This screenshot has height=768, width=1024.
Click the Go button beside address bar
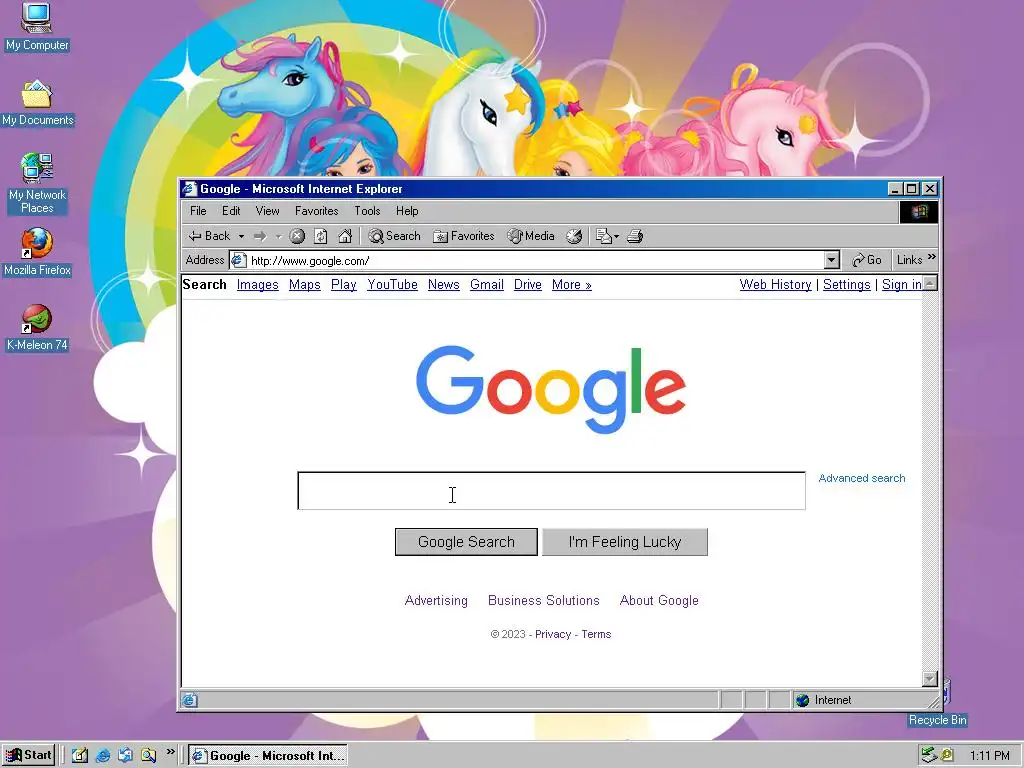(x=867, y=260)
